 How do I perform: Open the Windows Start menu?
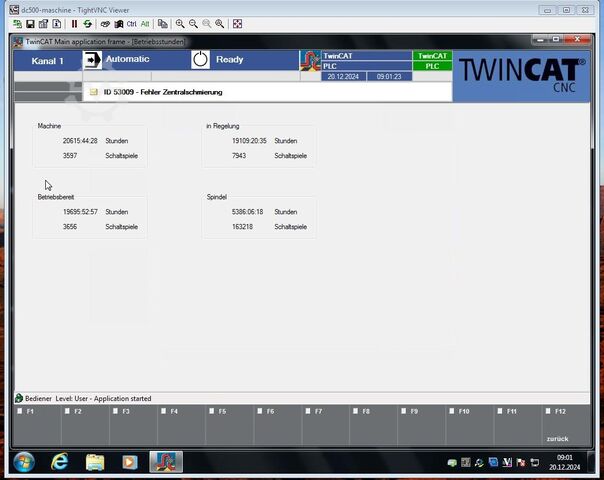click(x=22, y=462)
